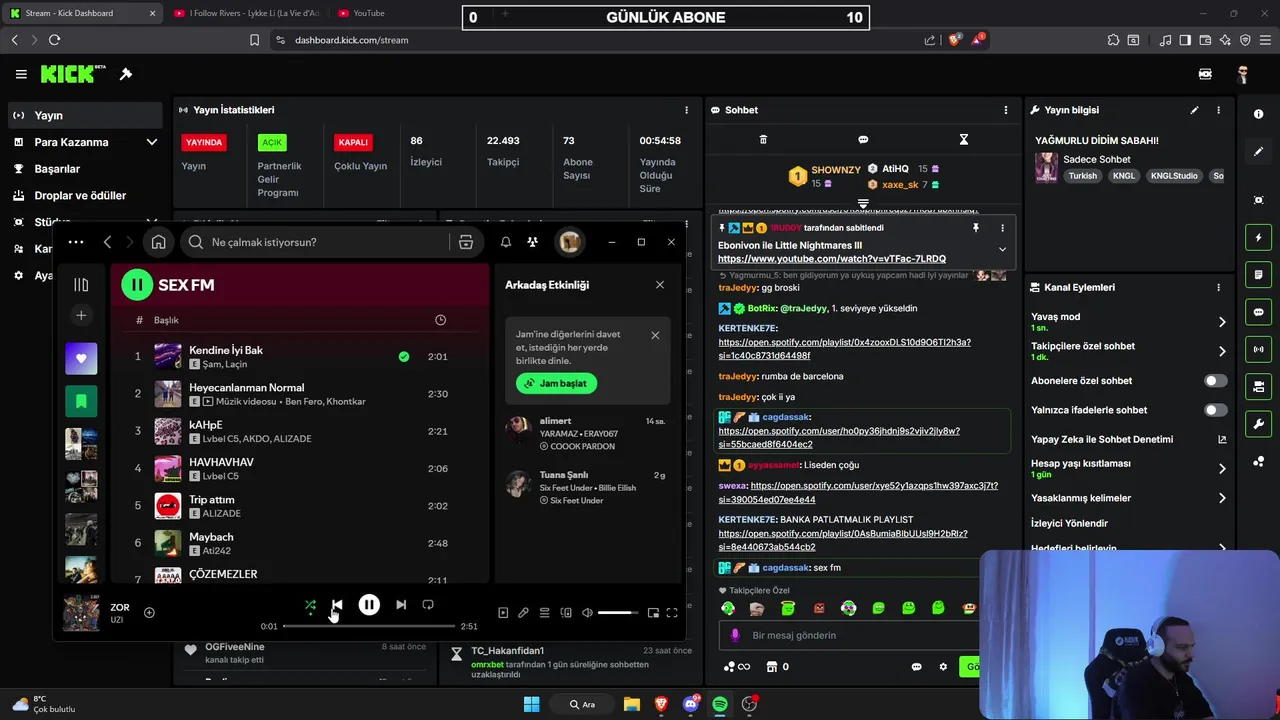Mute Spotify using the speaker icon
The height and width of the screenshot is (720, 1280).
(x=587, y=613)
